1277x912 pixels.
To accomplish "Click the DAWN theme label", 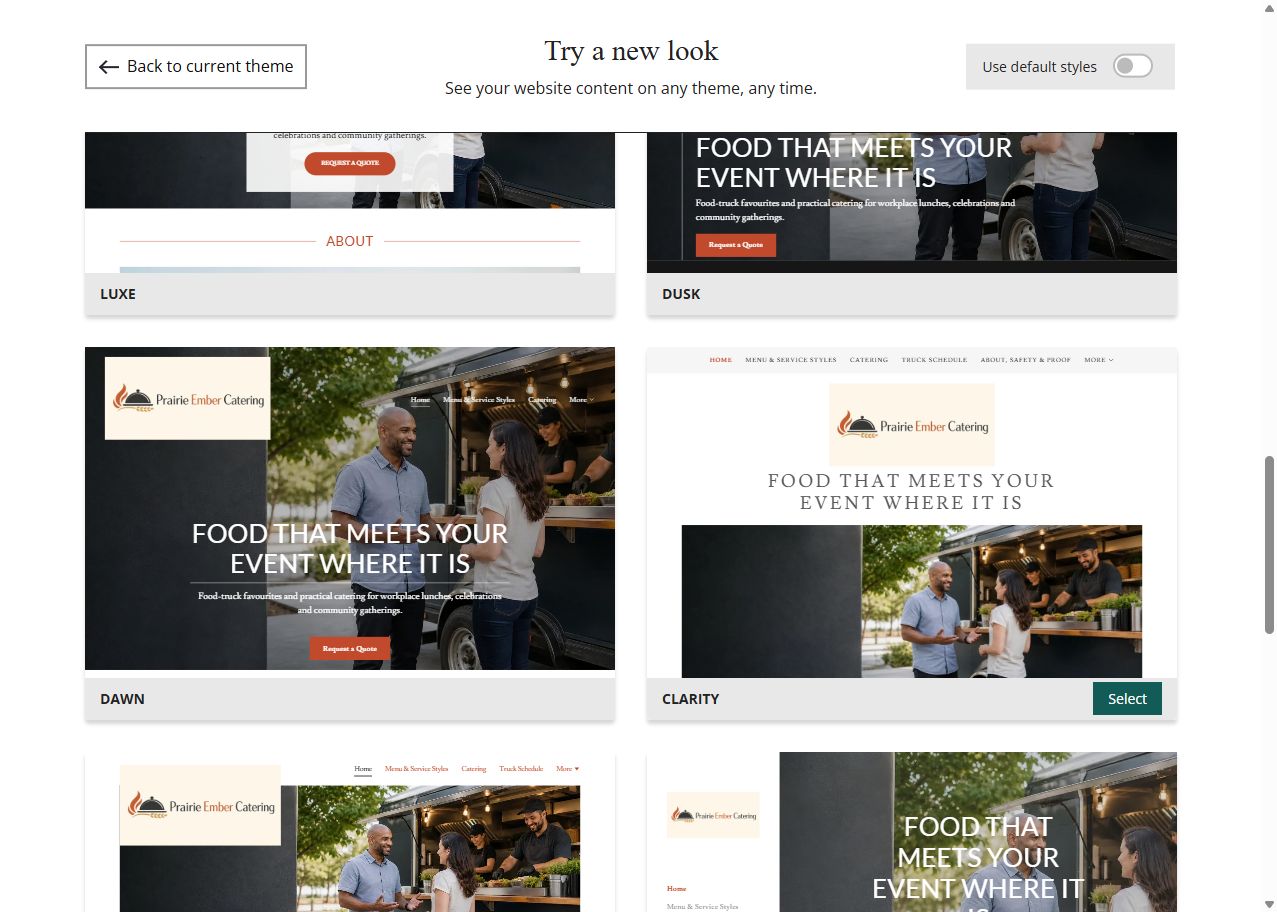I will pyautogui.click(x=122, y=699).
